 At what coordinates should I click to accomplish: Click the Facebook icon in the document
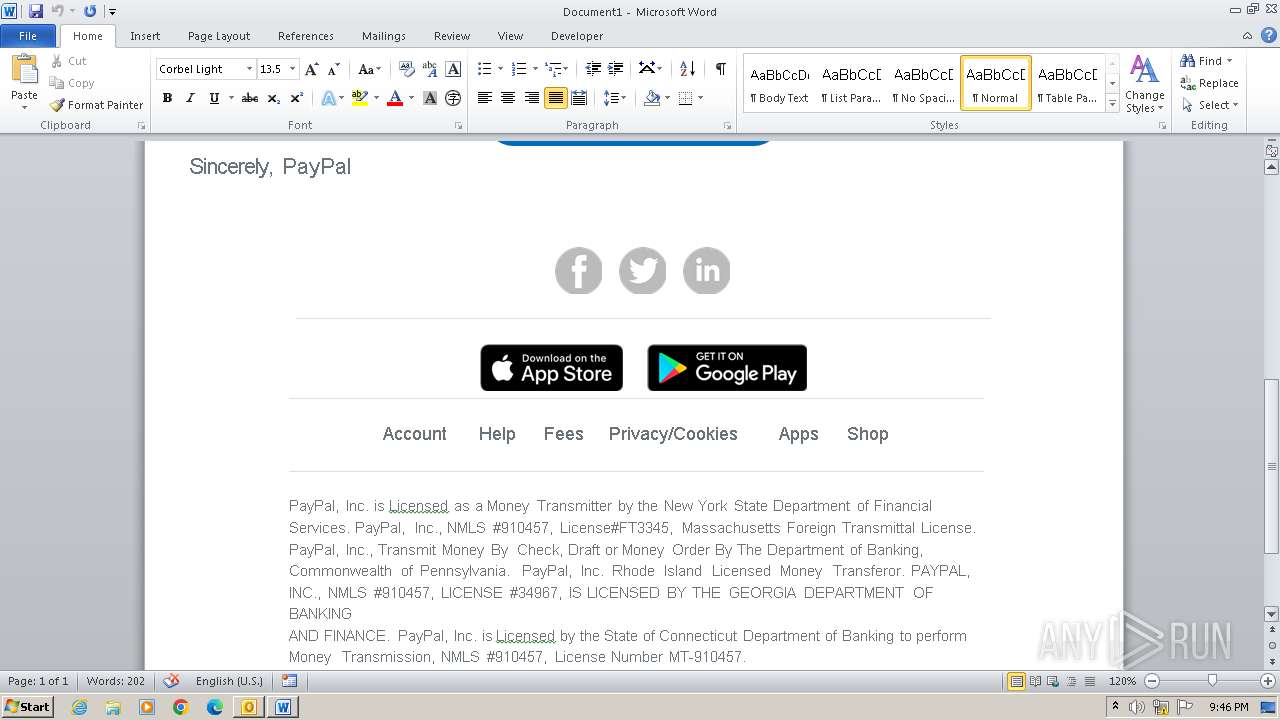point(579,271)
